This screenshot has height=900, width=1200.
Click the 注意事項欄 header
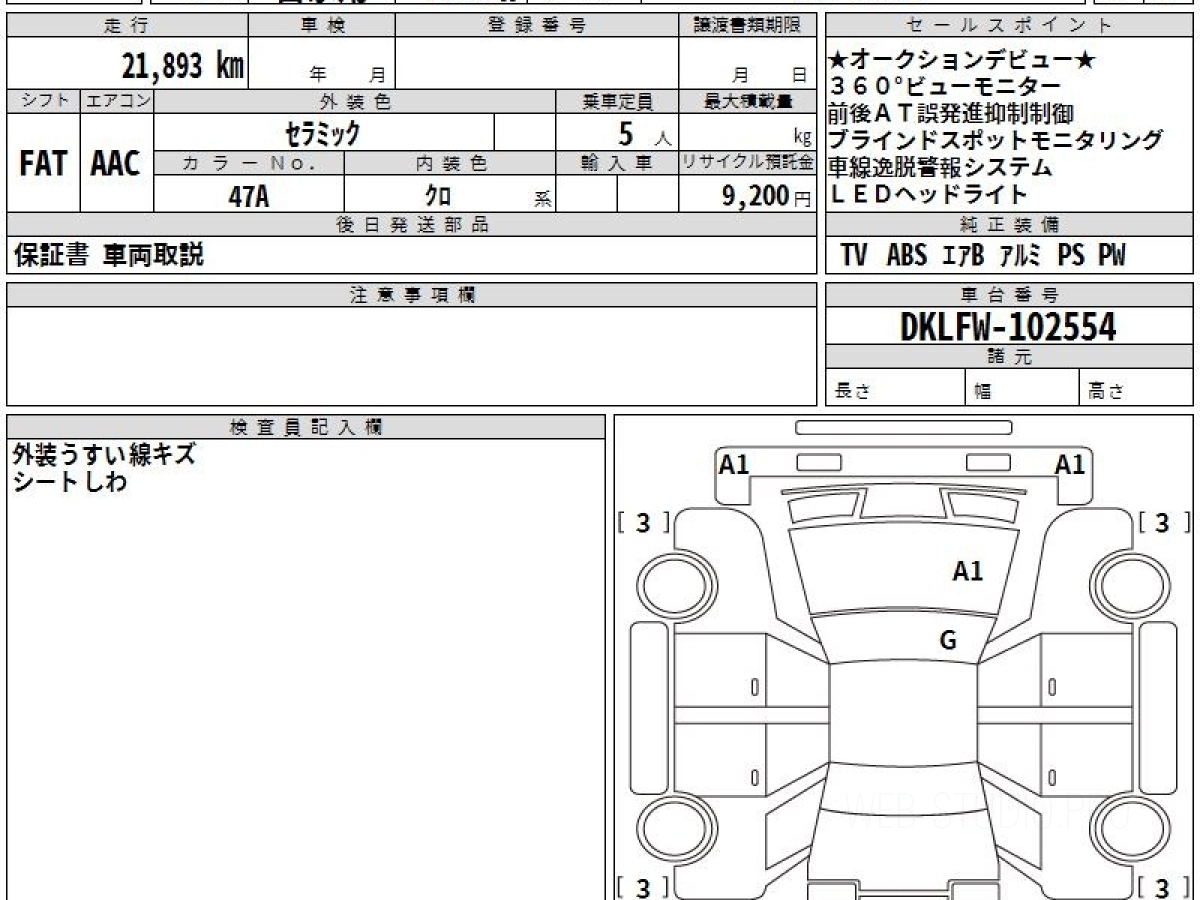pyautogui.click(x=412, y=295)
